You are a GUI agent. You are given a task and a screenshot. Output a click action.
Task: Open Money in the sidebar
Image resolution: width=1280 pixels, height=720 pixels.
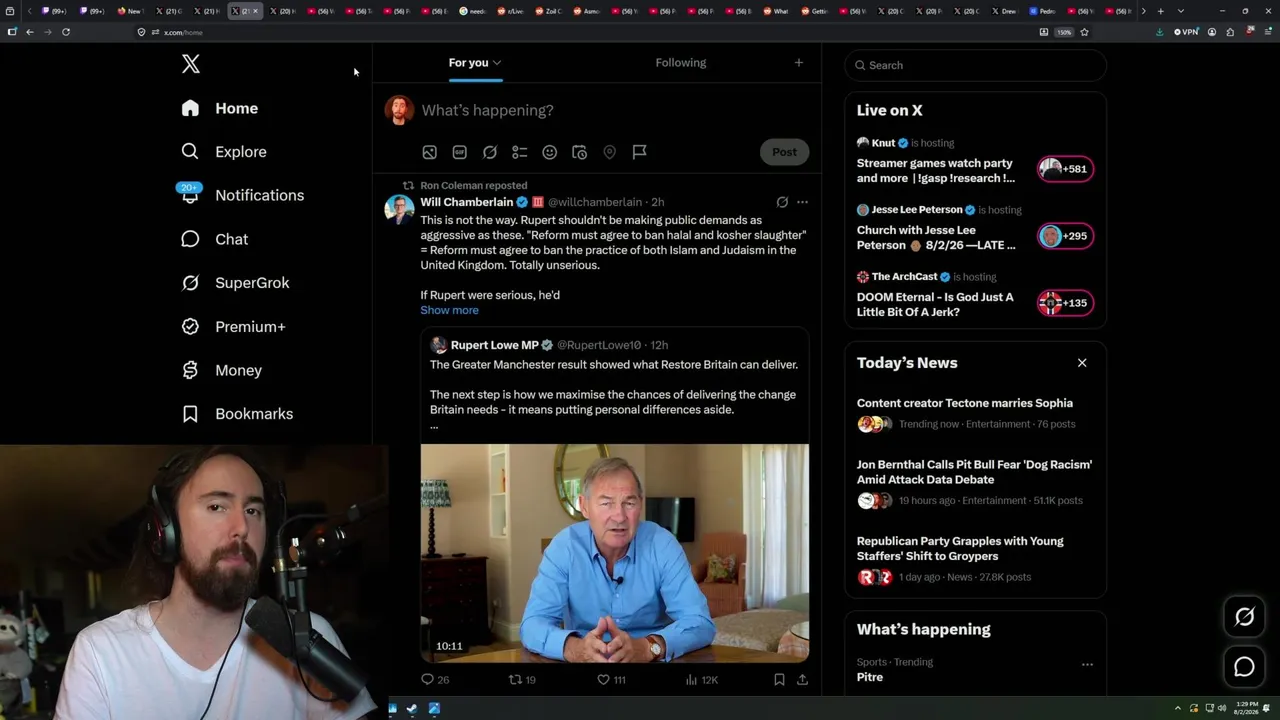click(221, 370)
